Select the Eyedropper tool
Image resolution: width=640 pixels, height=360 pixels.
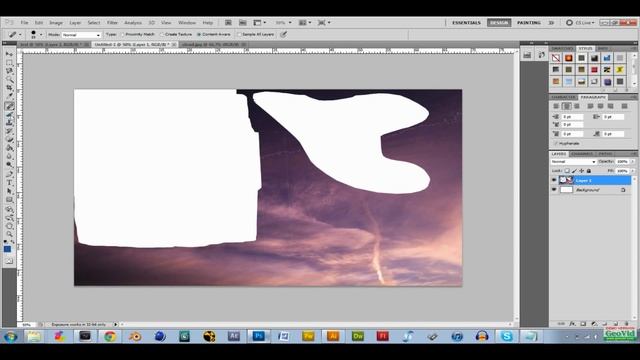[9, 97]
